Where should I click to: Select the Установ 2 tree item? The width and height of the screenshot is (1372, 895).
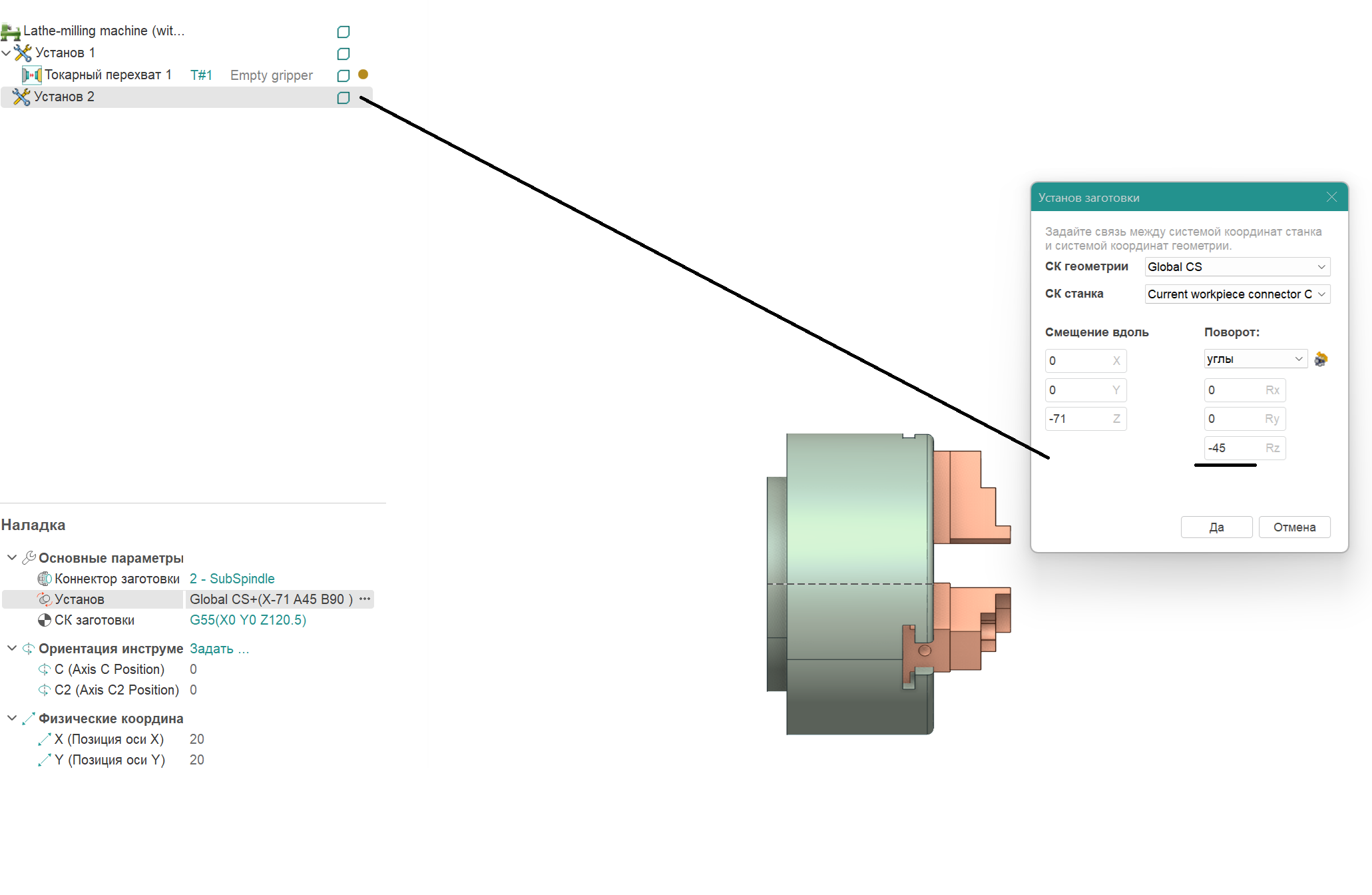(x=64, y=97)
